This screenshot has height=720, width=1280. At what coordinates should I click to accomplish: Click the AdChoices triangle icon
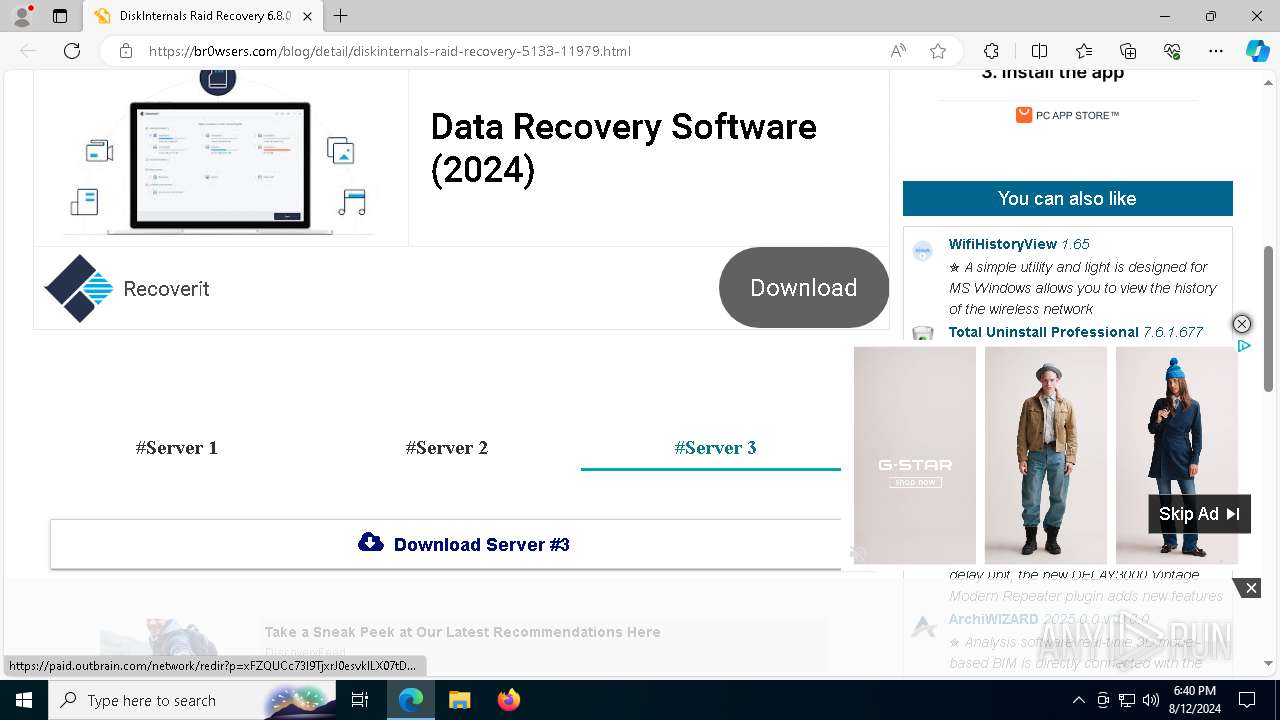[1244, 346]
